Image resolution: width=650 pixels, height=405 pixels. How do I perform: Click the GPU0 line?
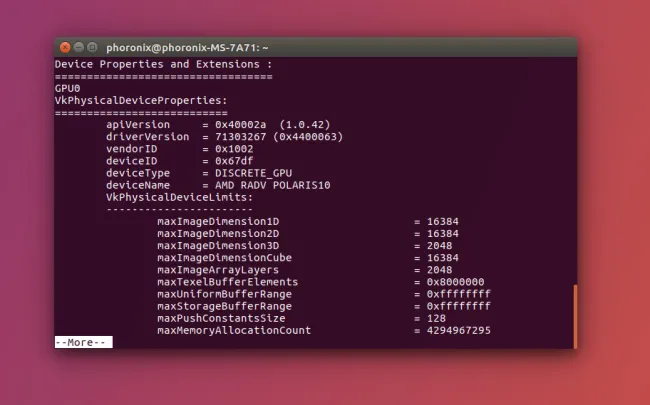click(x=67, y=87)
